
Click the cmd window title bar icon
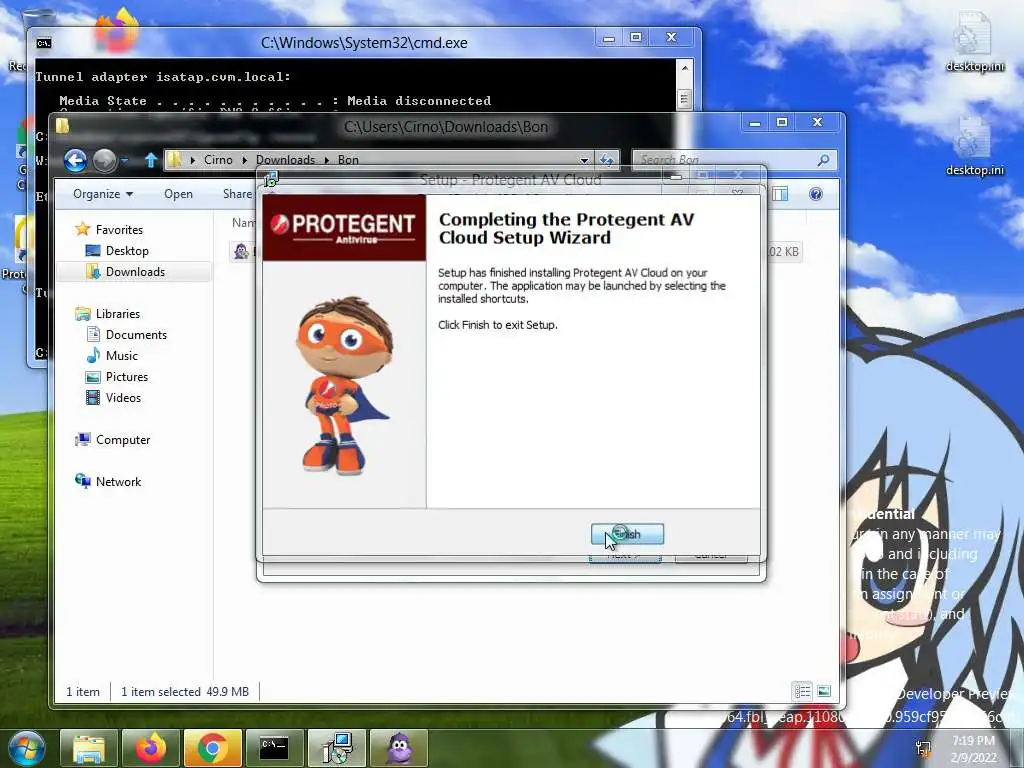click(x=44, y=43)
